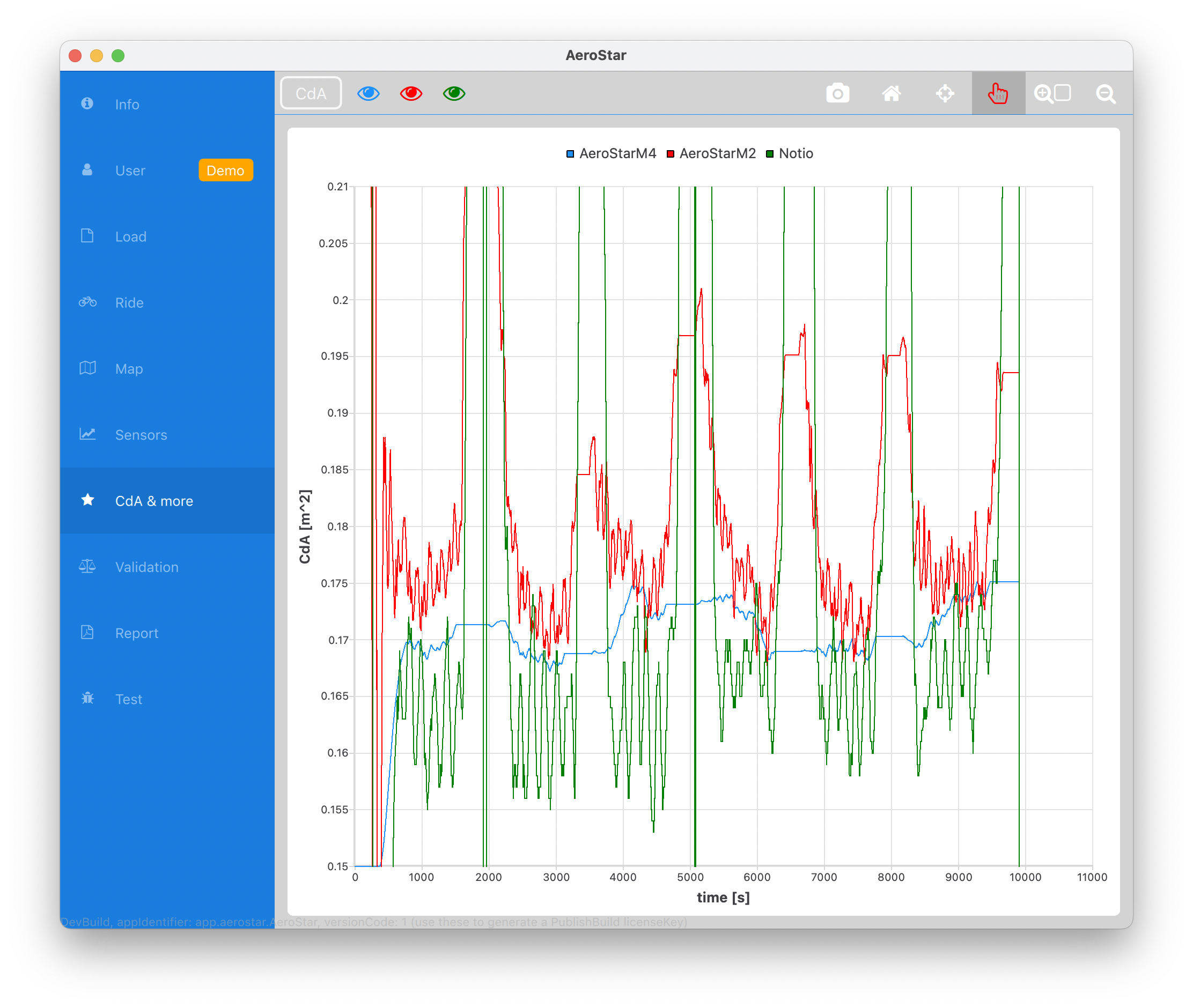Toggle green eye Notio visibility
Viewport: 1193px width, 1008px height.
click(x=454, y=93)
